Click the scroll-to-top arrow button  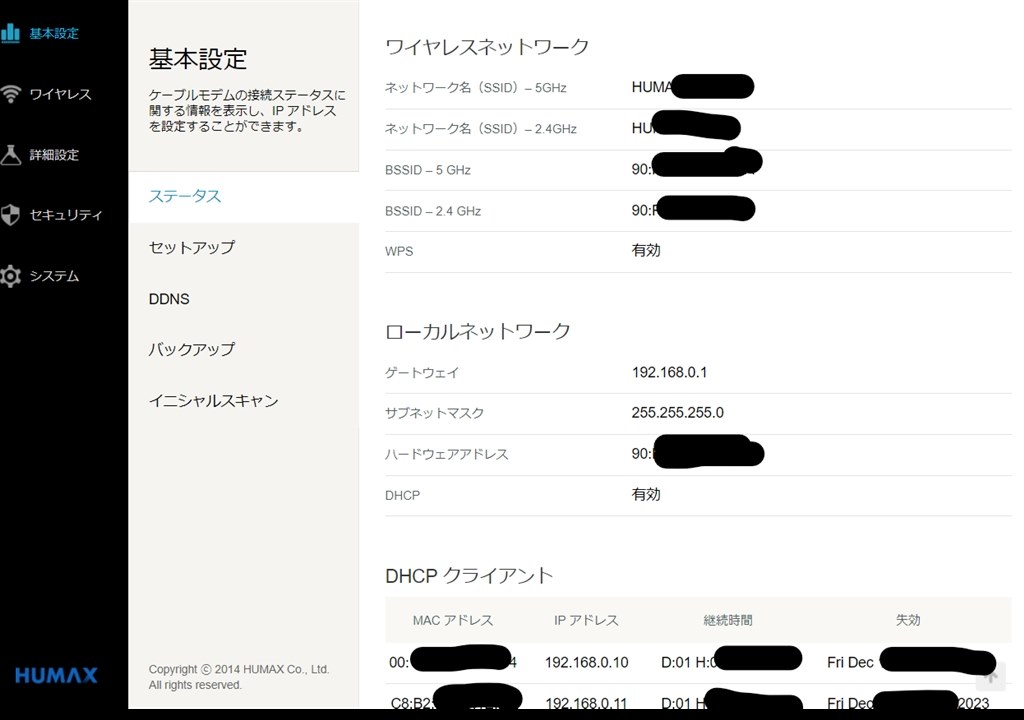[991, 676]
